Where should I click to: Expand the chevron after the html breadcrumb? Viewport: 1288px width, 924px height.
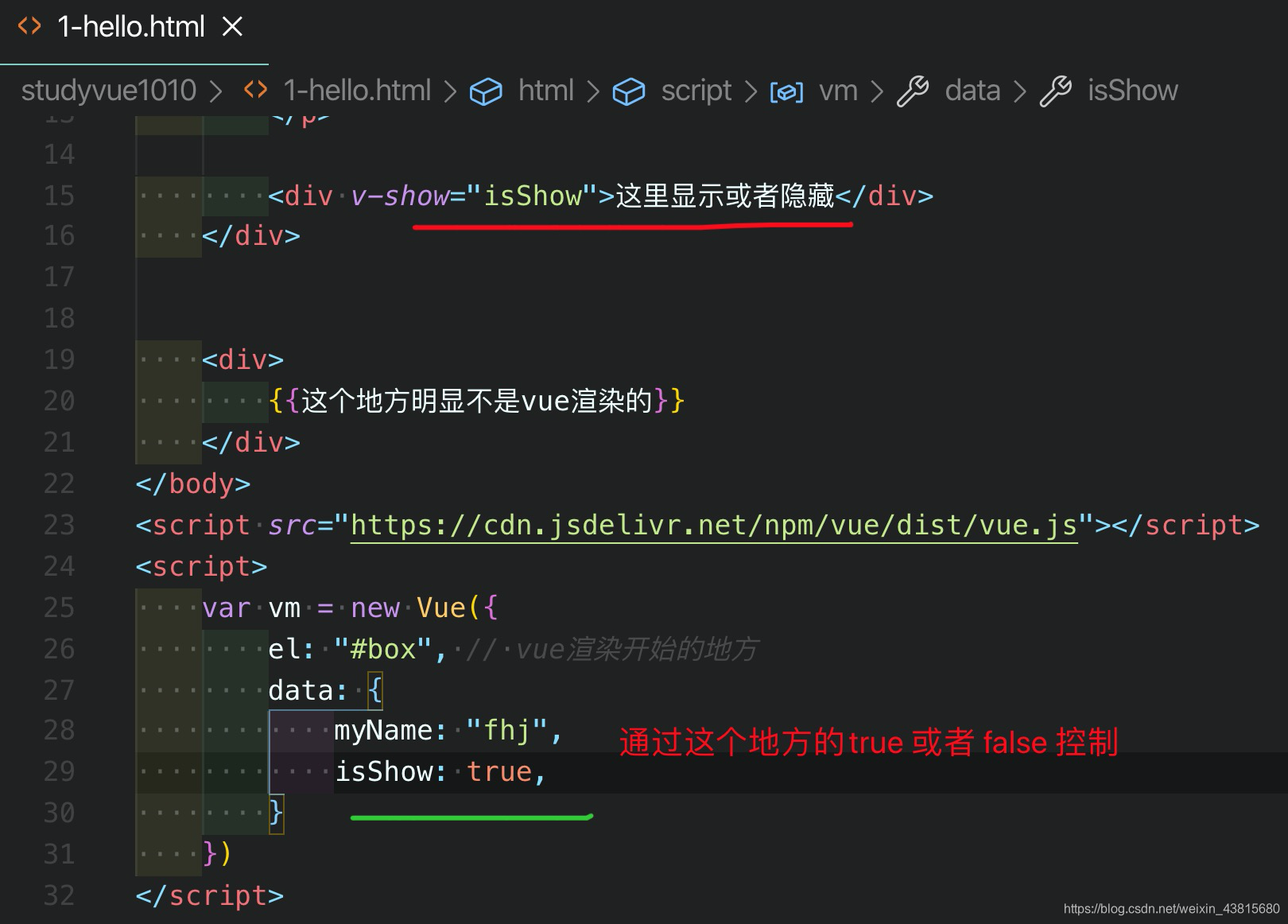click(593, 92)
